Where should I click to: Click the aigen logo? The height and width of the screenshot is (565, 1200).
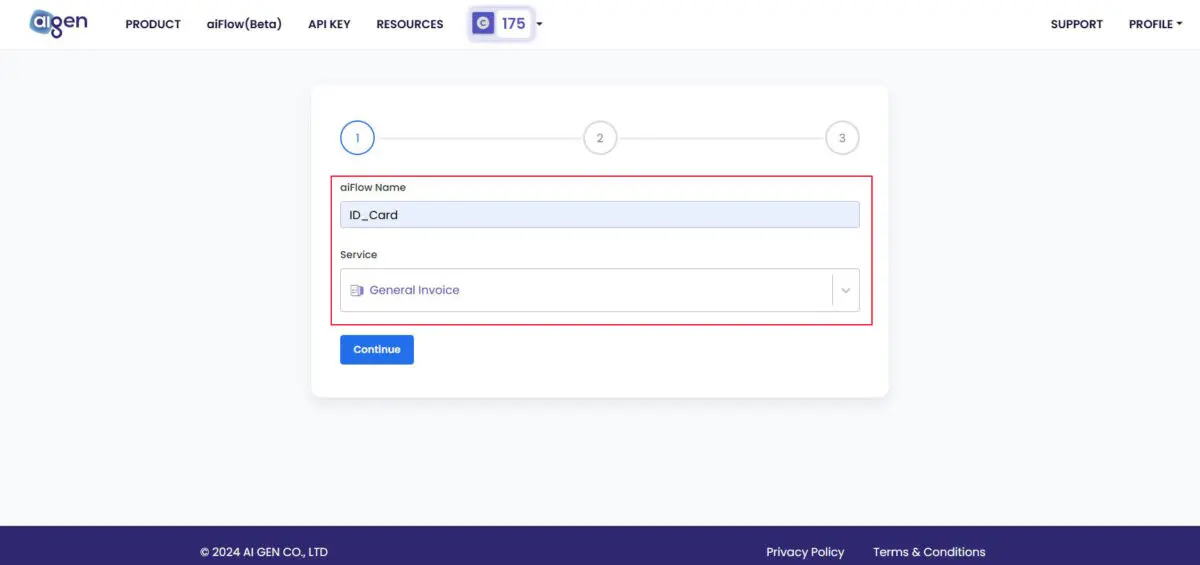(x=58, y=23)
